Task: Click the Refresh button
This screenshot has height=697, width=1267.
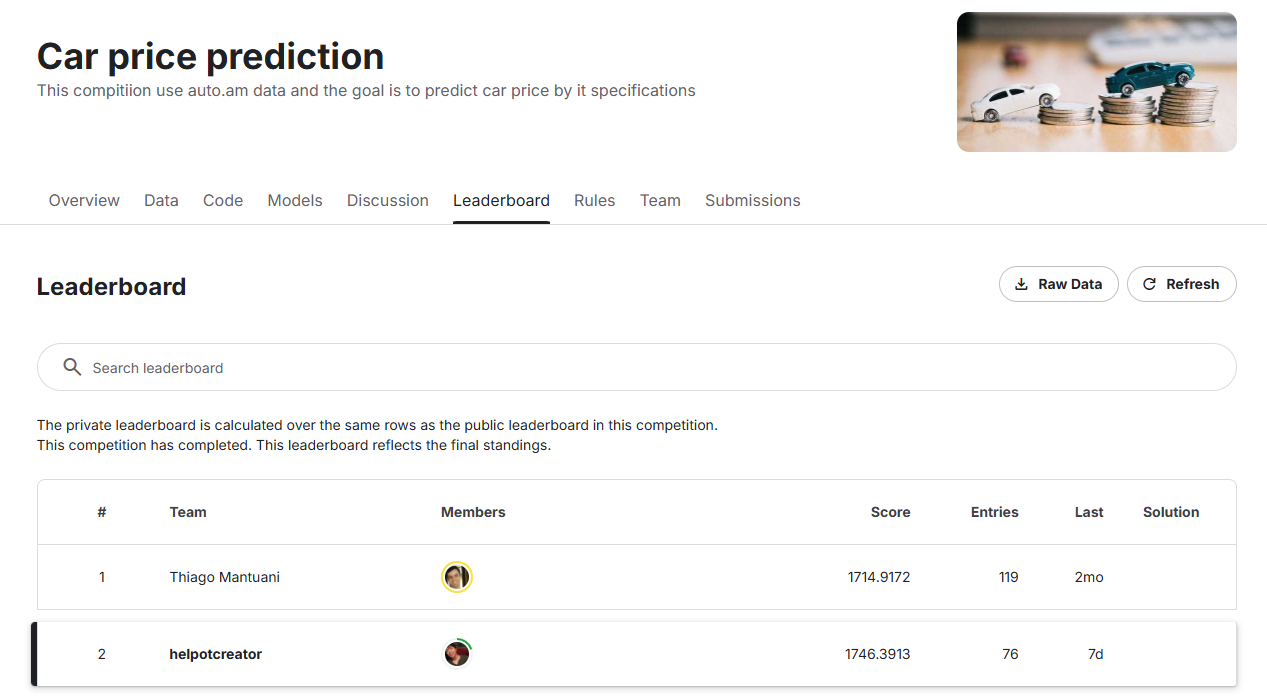Action: [1182, 284]
